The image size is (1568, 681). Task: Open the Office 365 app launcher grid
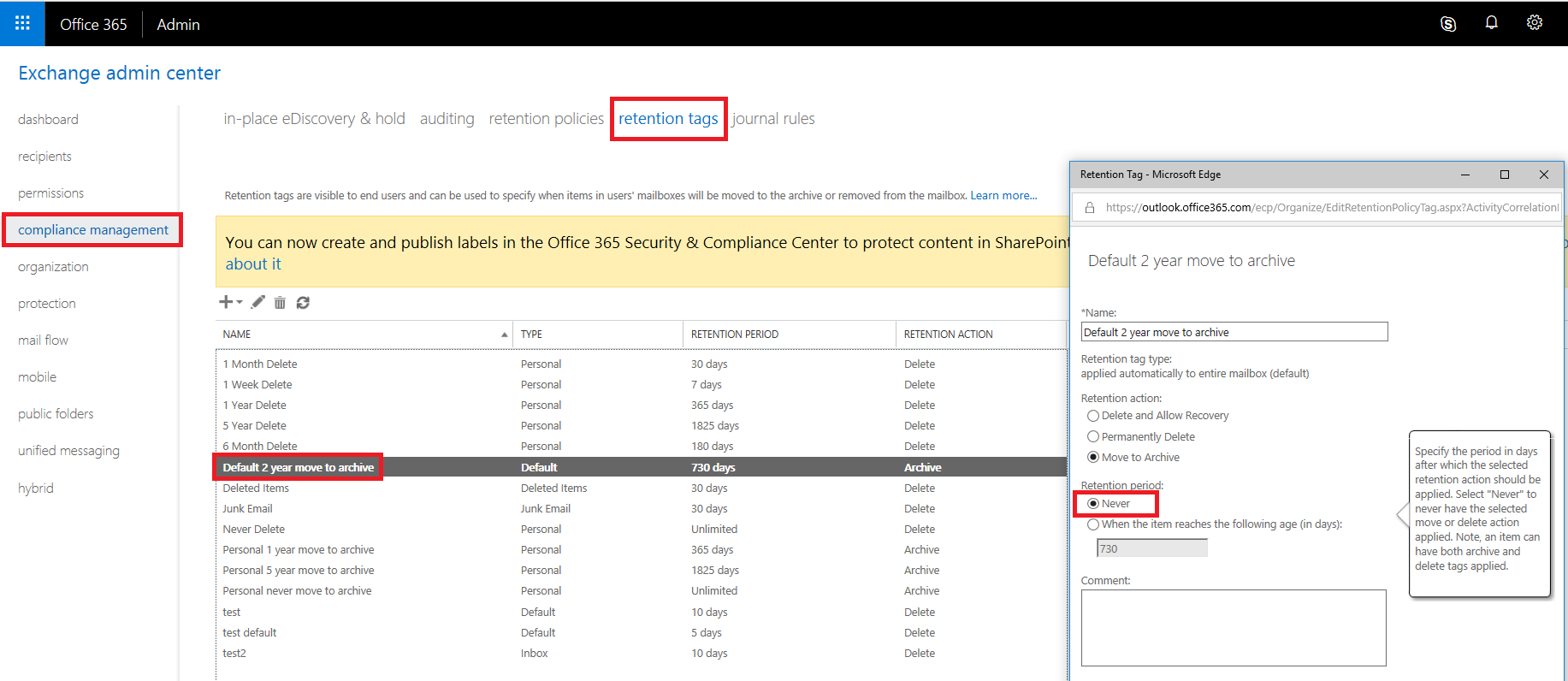(x=22, y=23)
